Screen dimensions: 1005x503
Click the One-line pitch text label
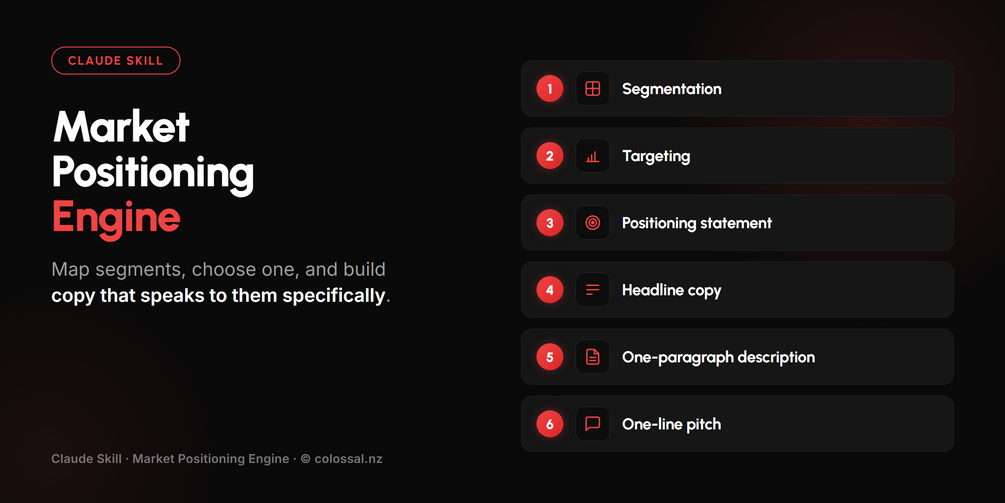pyautogui.click(x=671, y=424)
